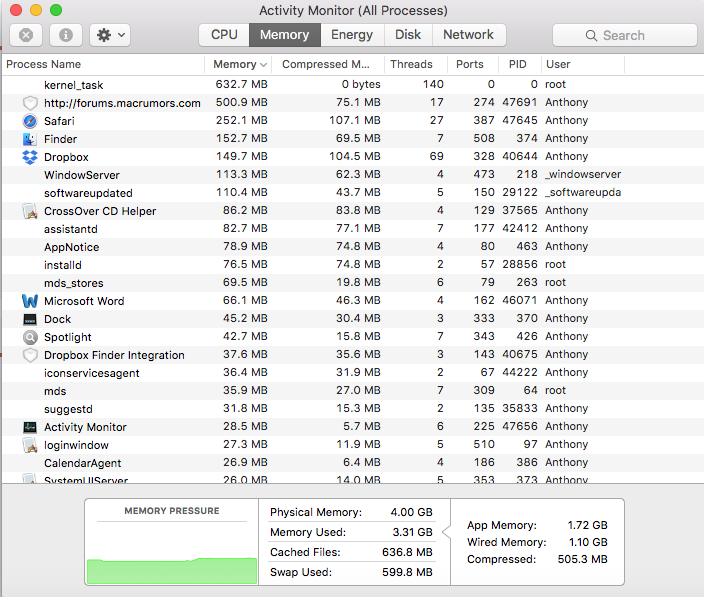Click the Wired Memory 1.10 GB value
704x597 pixels.
tap(588, 542)
